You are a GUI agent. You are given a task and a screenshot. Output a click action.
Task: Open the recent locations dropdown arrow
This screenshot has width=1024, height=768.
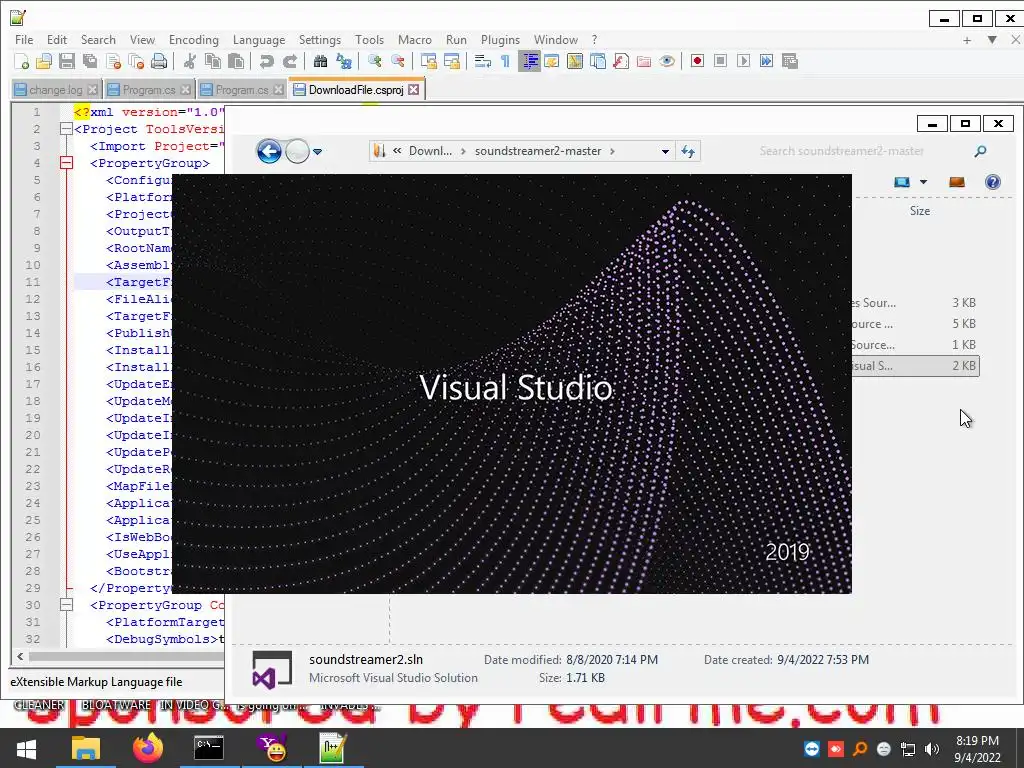[x=317, y=152]
